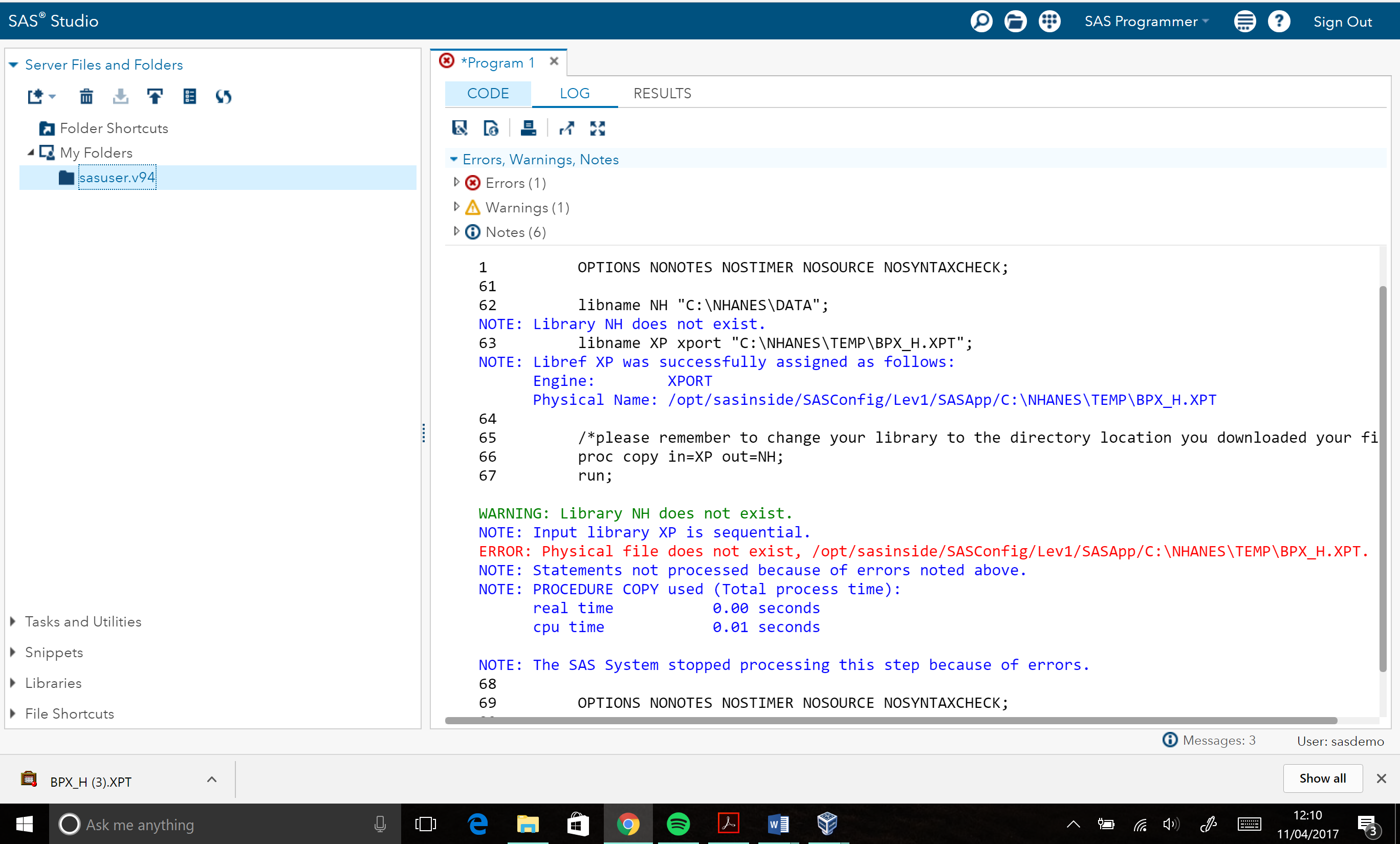Image resolution: width=1400 pixels, height=844 pixels.
Task: Click the delete trash icon in files toolbar
Action: [x=86, y=97]
